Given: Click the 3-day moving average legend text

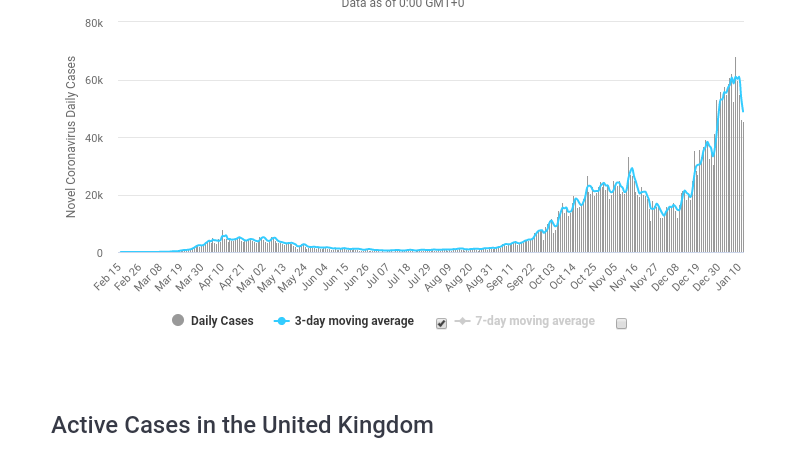Looking at the screenshot, I should pyautogui.click(x=354, y=321).
